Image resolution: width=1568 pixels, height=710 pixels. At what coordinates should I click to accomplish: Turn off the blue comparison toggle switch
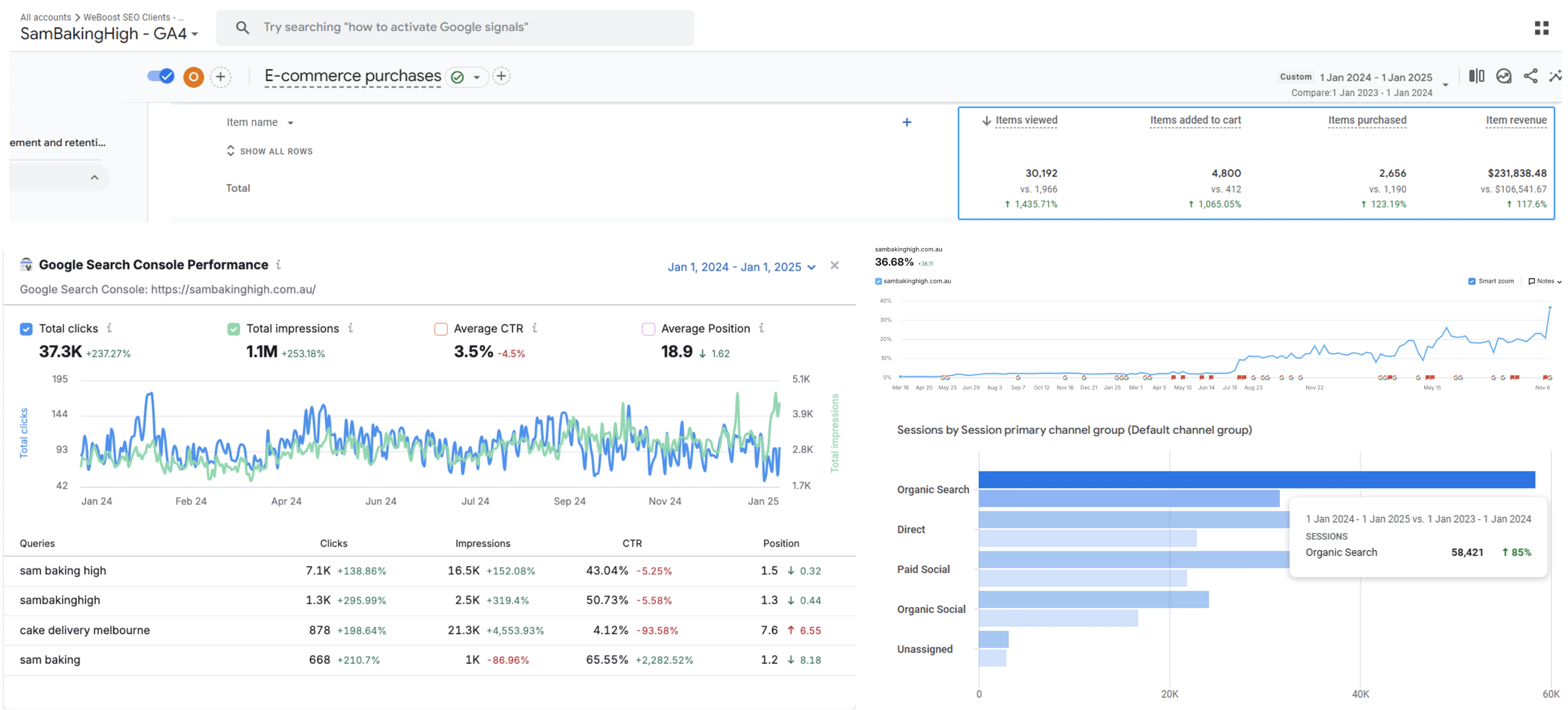tap(161, 76)
